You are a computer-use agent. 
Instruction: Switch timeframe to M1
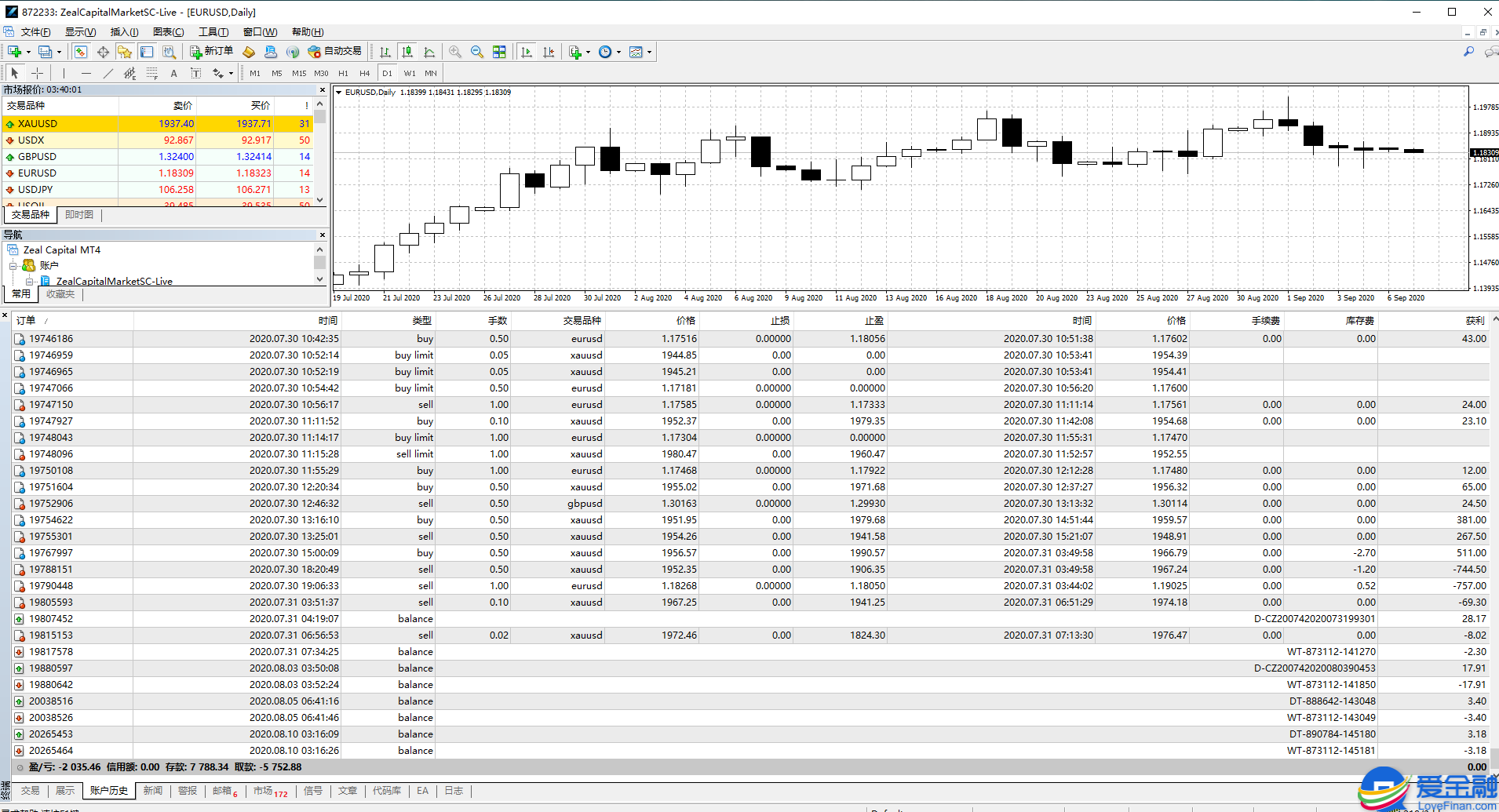click(x=255, y=73)
